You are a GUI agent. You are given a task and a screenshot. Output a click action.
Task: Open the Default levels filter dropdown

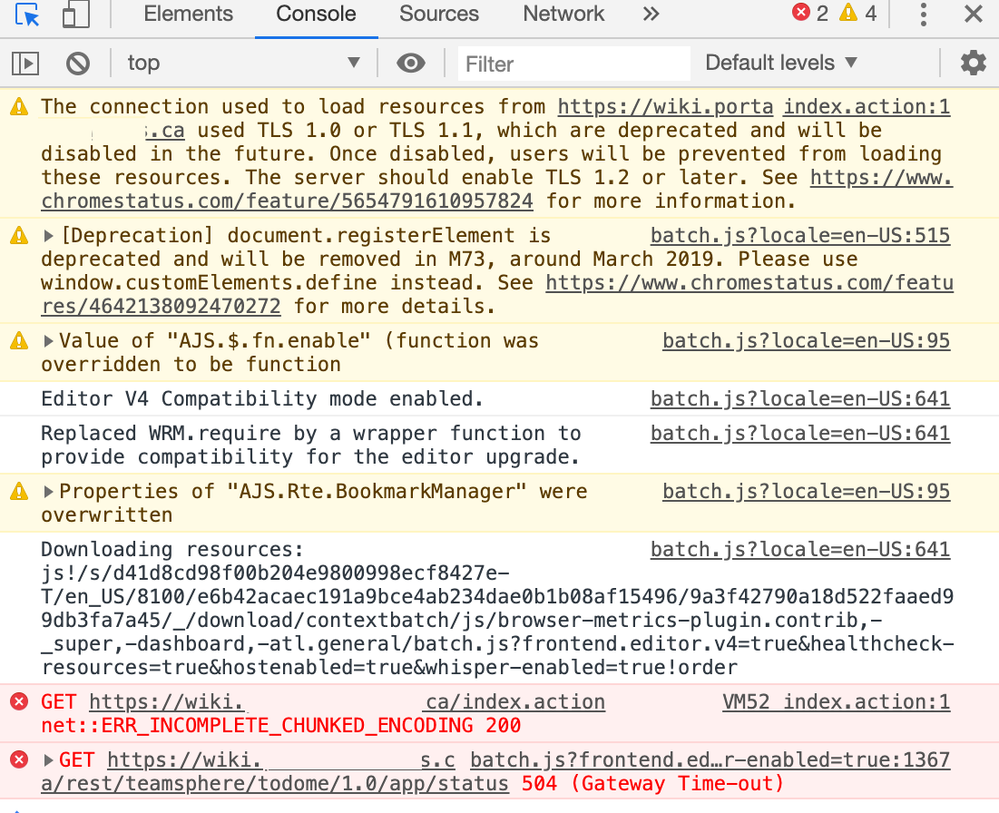click(x=781, y=62)
